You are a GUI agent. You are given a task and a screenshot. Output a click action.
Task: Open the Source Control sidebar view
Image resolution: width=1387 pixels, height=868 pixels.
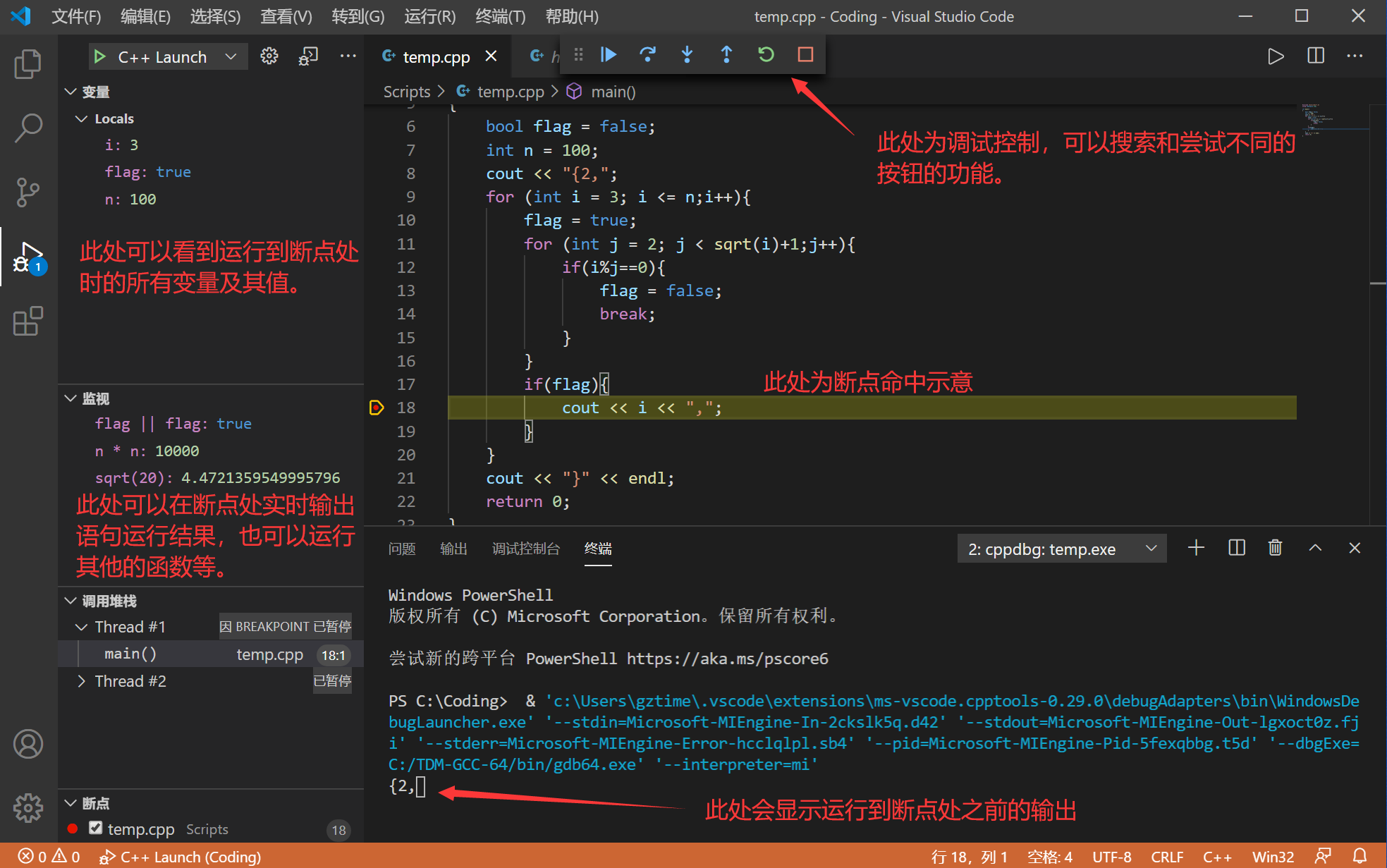tap(28, 192)
